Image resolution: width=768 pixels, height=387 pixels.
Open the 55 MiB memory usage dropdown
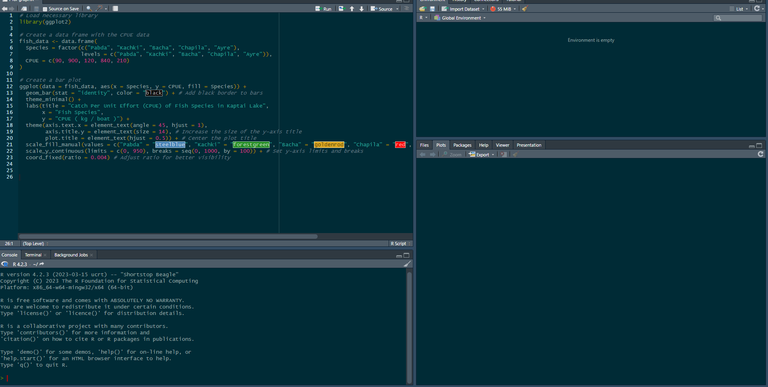[x=503, y=9]
